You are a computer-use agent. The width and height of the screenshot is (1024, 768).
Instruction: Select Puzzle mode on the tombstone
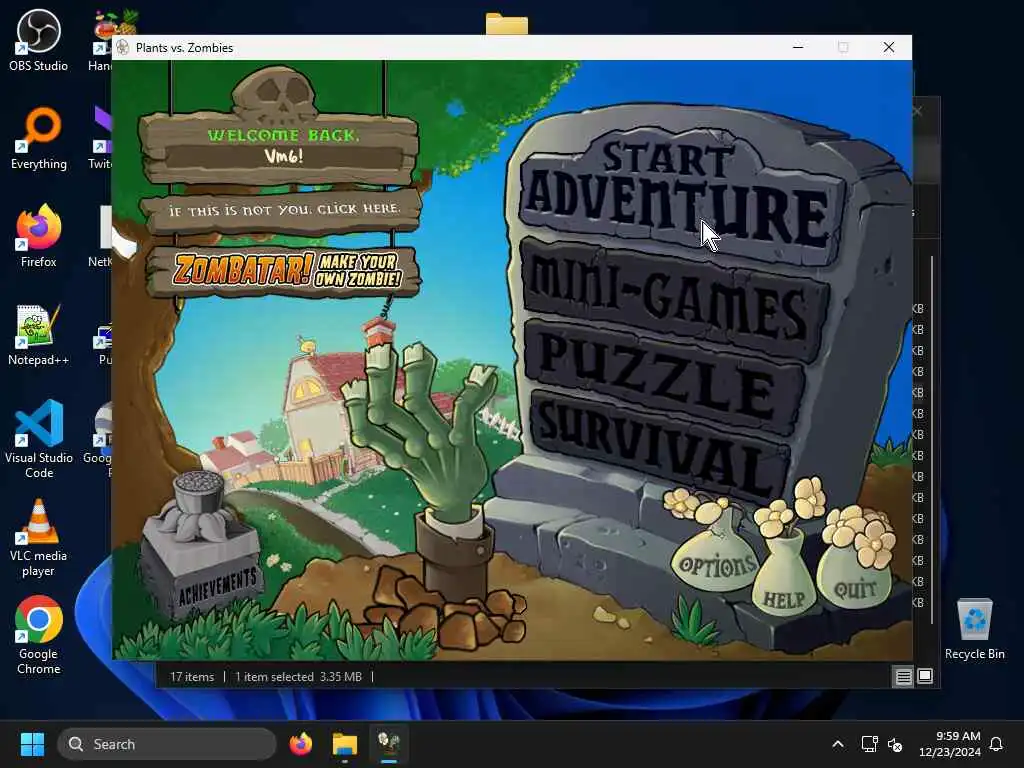tap(663, 376)
